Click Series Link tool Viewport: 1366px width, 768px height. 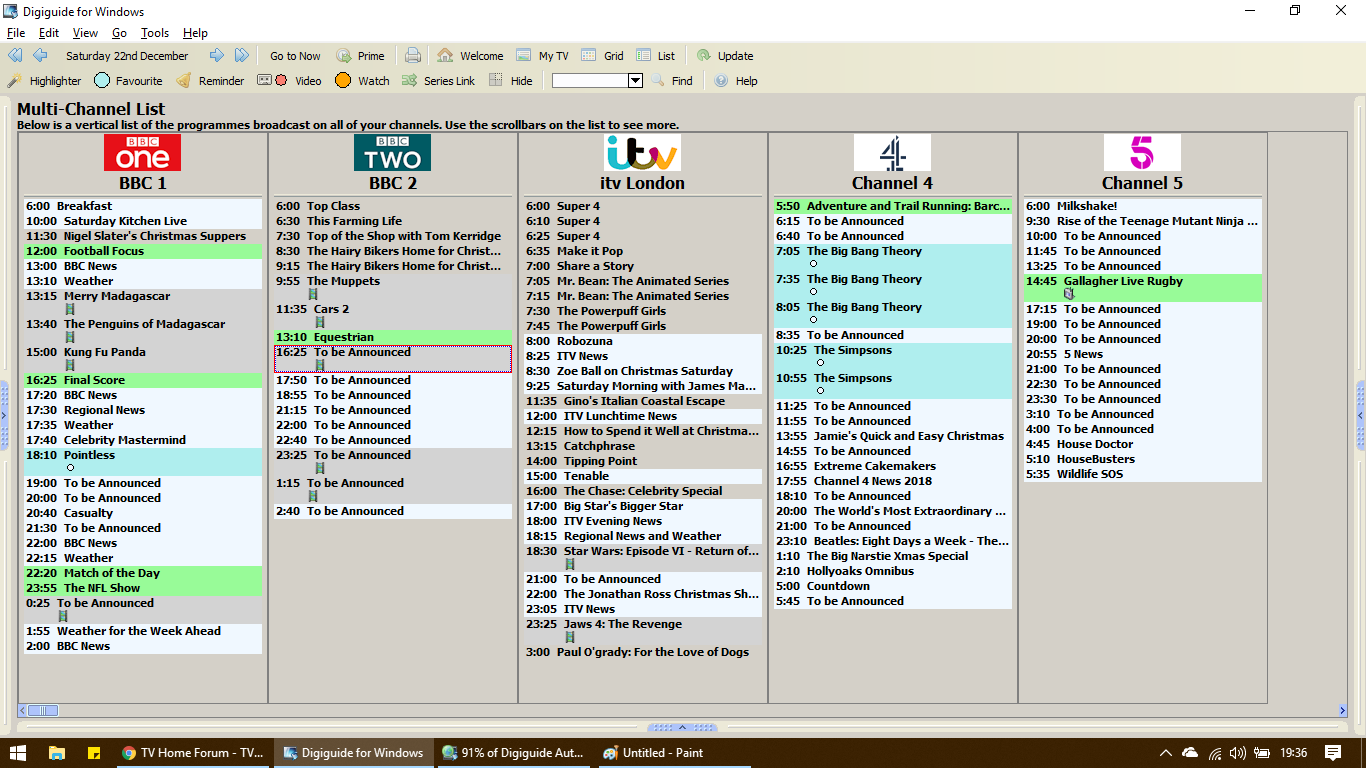[x=438, y=81]
